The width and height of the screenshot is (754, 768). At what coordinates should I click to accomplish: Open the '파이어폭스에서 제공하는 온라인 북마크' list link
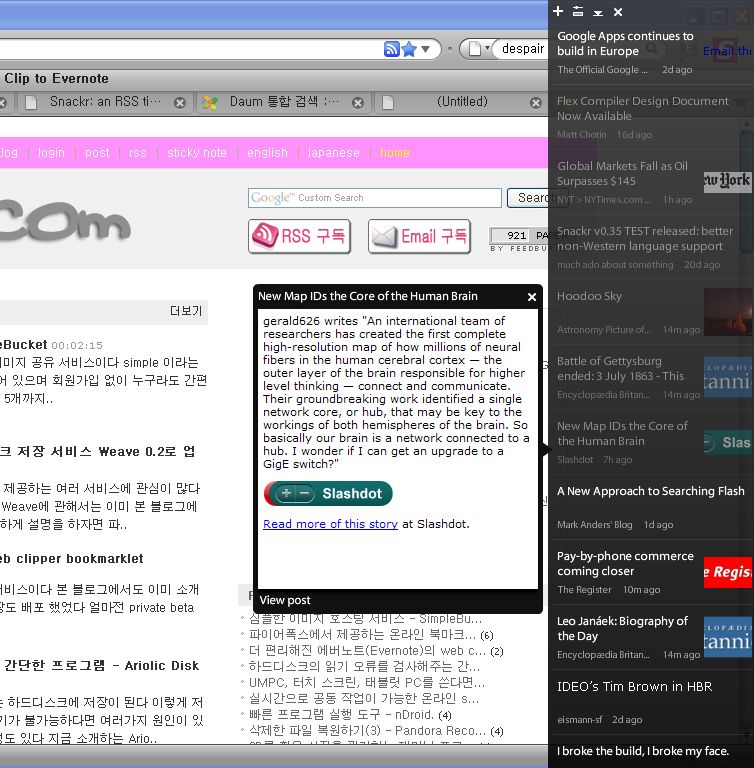click(x=362, y=635)
